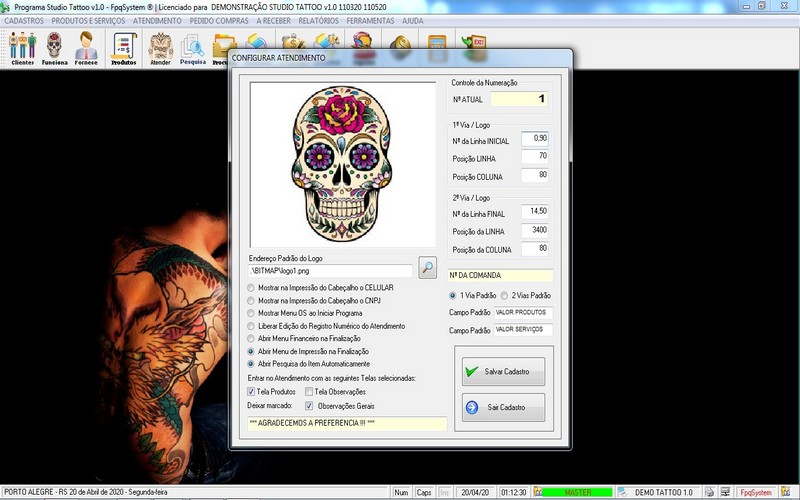
Task: Open the Pesquisa search toolbar icon
Action: (x=192, y=47)
